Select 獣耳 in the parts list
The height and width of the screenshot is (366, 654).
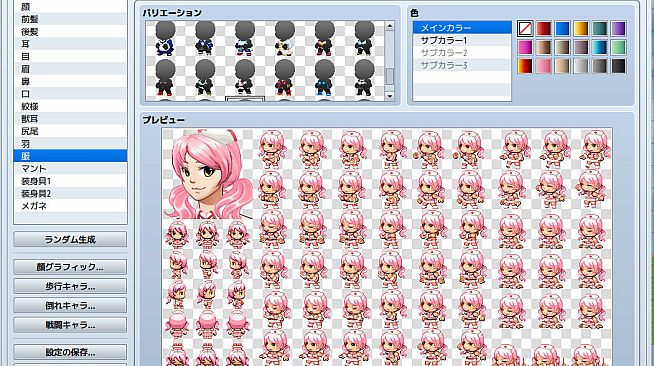point(70,119)
